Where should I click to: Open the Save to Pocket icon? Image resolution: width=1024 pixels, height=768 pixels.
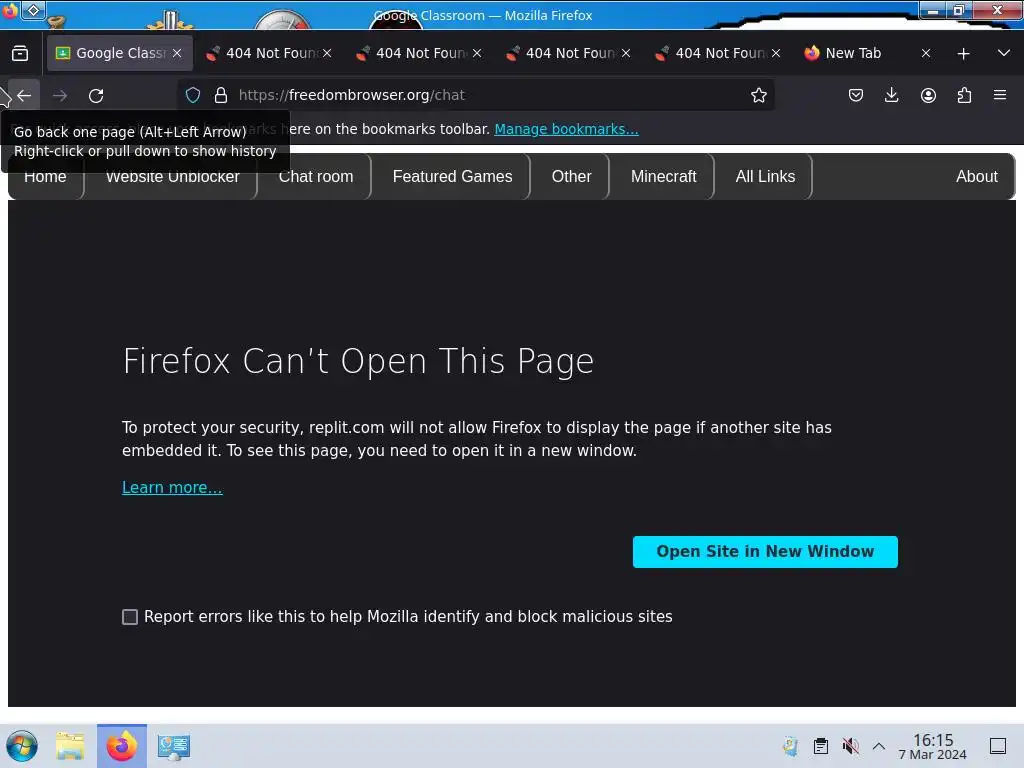point(856,95)
